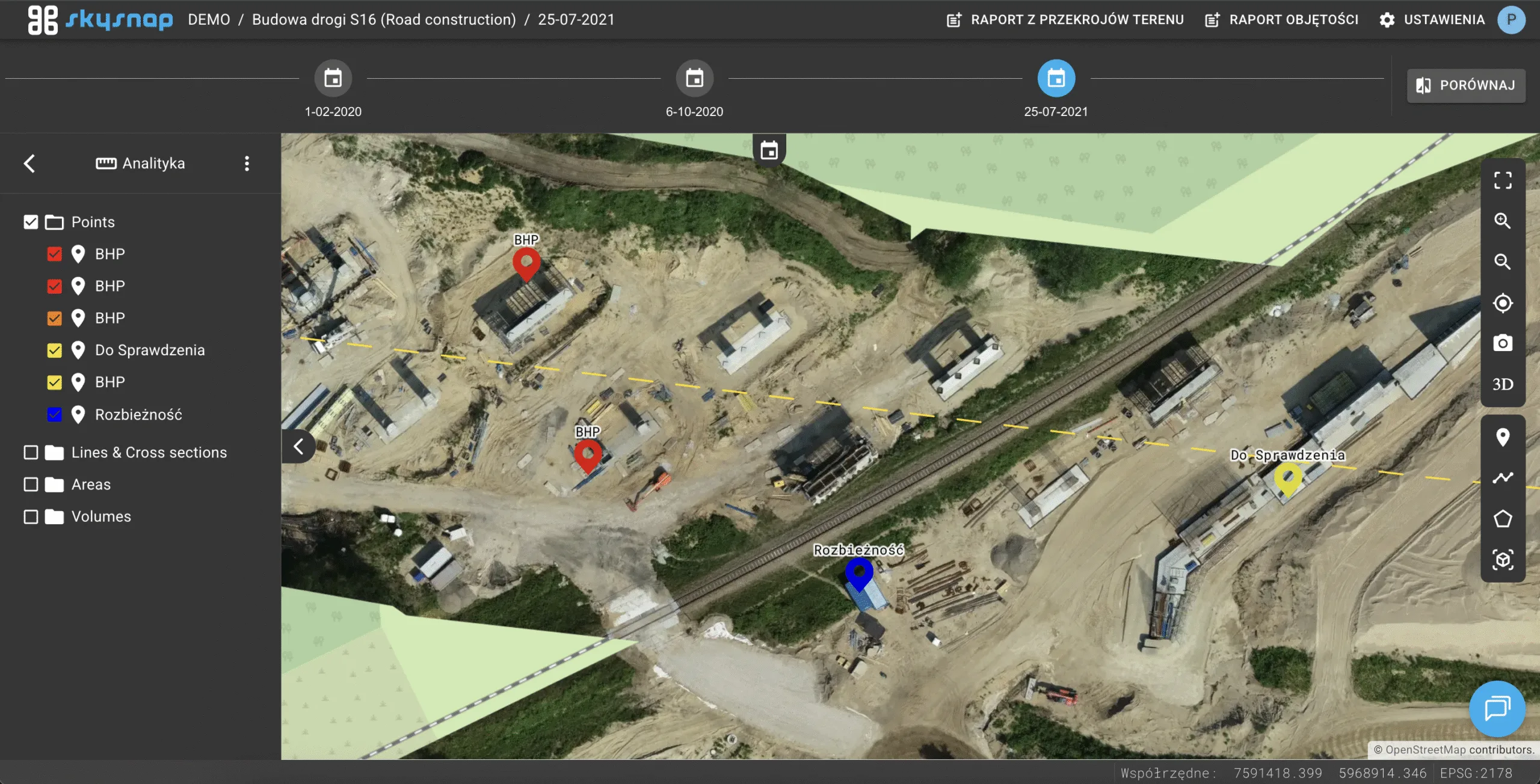Open the chat support bubble
Viewport: 1540px width, 784px height.
point(1497,708)
